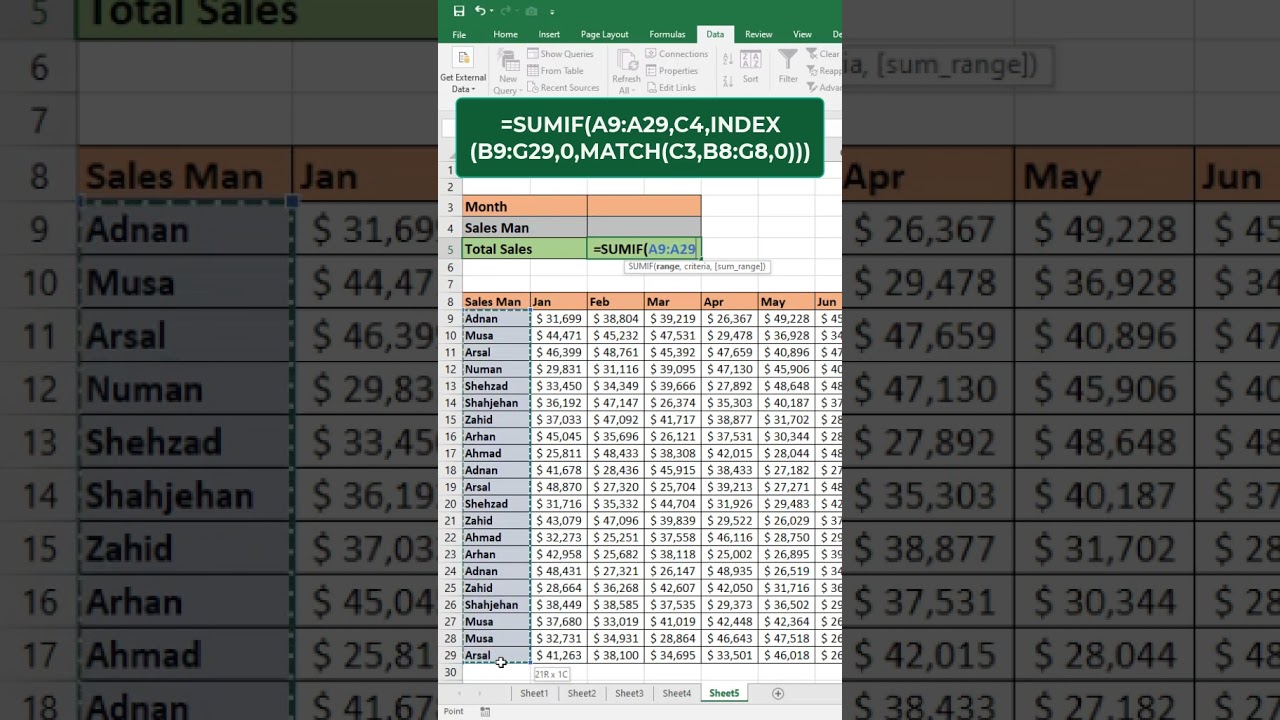Switch to the Home ribbon tab
The width and height of the screenshot is (1280, 720).
pyautogui.click(x=505, y=34)
